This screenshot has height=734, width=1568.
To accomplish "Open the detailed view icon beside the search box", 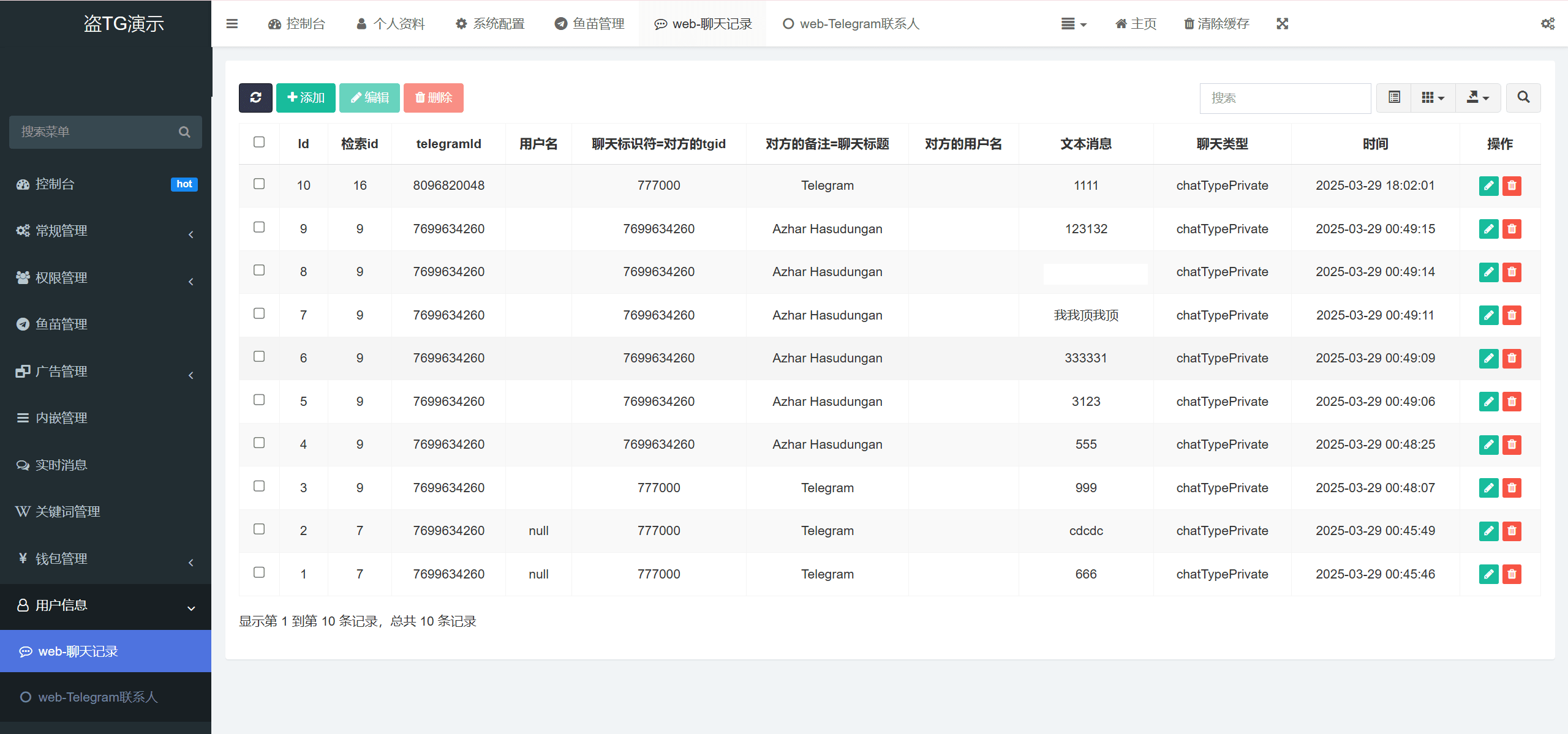I will [1393, 97].
